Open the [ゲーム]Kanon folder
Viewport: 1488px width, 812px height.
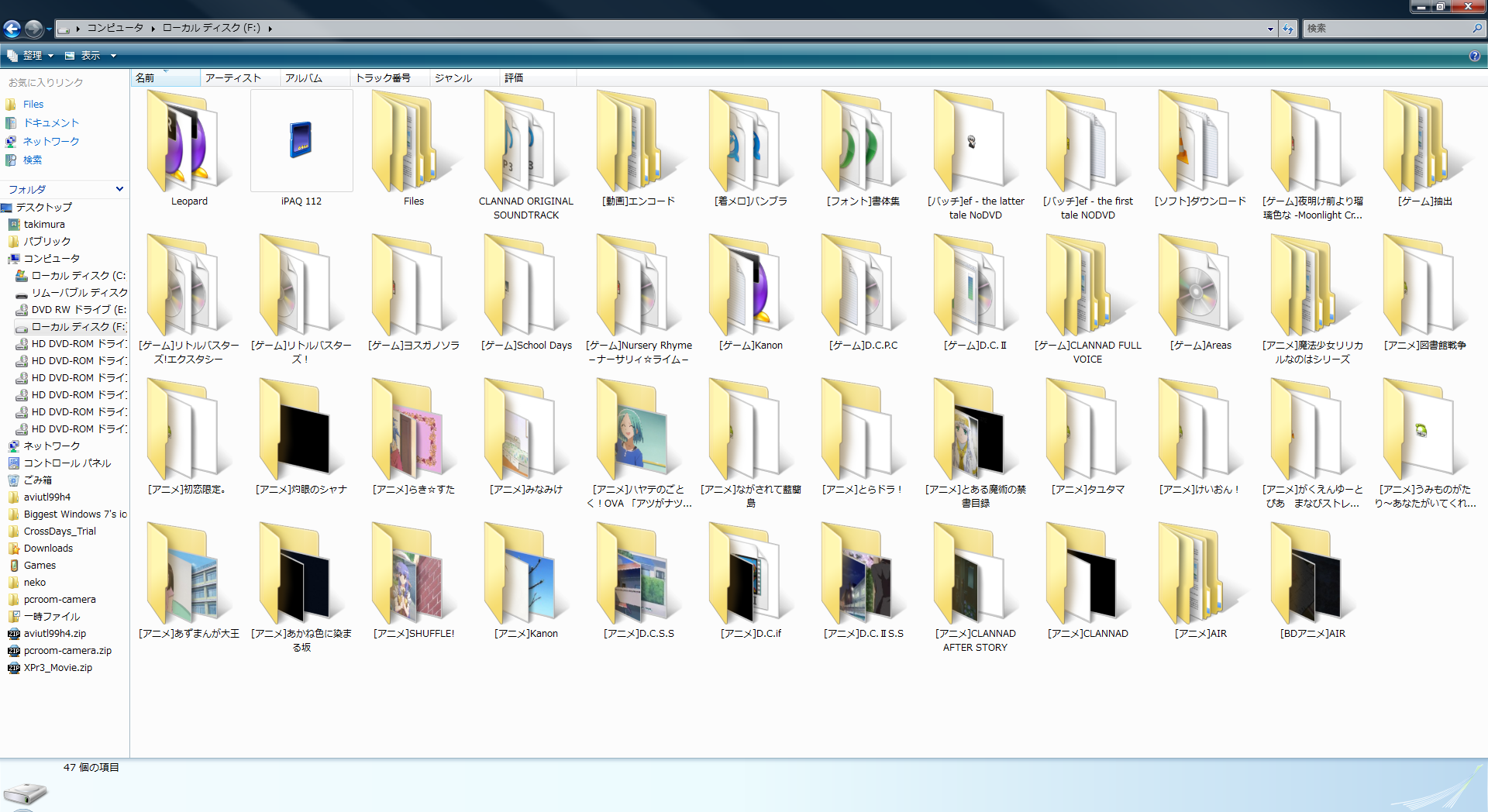tap(751, 286)
